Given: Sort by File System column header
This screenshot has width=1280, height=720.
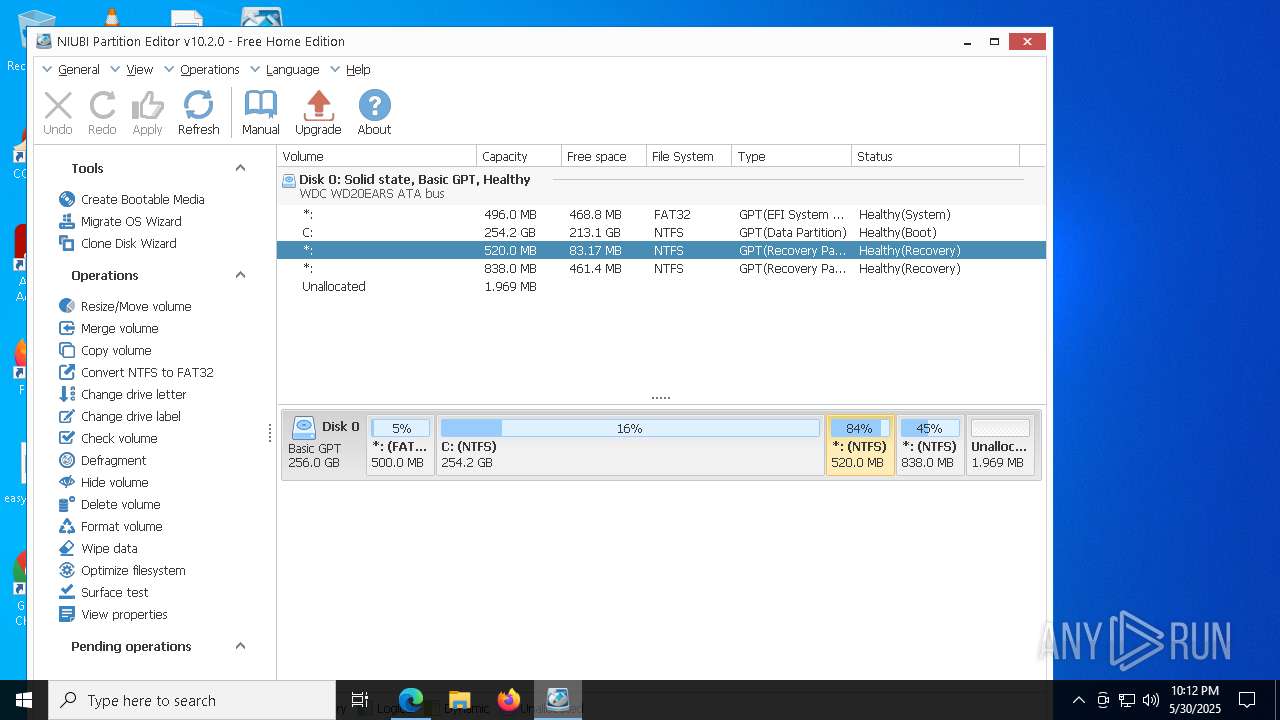Looking at the screenshot, I should tap(689, 156).
